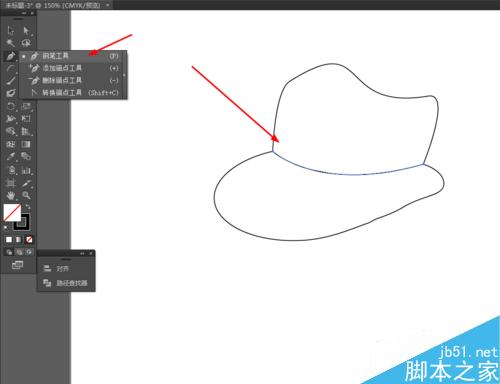
Task: Swap fill and stroke colors
Action: point(28,207)
